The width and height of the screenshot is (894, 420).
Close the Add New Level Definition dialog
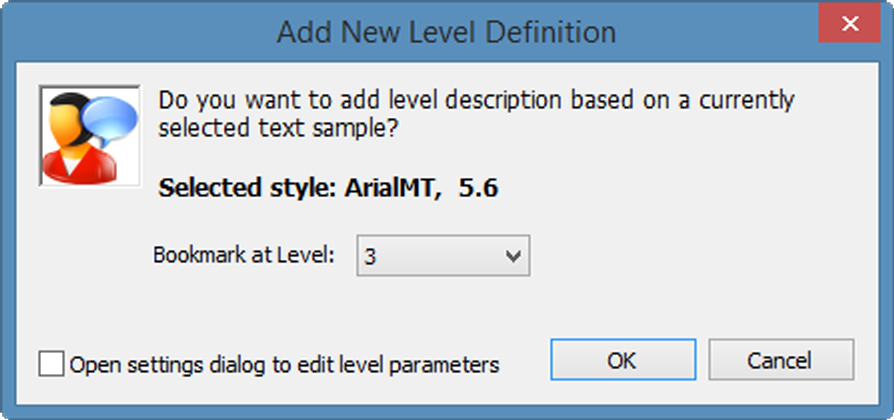[848, 23]
